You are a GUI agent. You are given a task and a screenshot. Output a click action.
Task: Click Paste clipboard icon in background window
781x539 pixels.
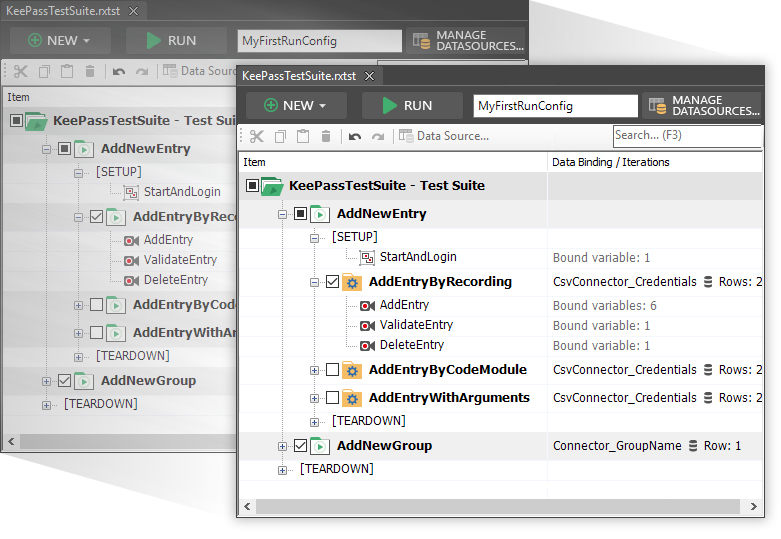point(67,71)
